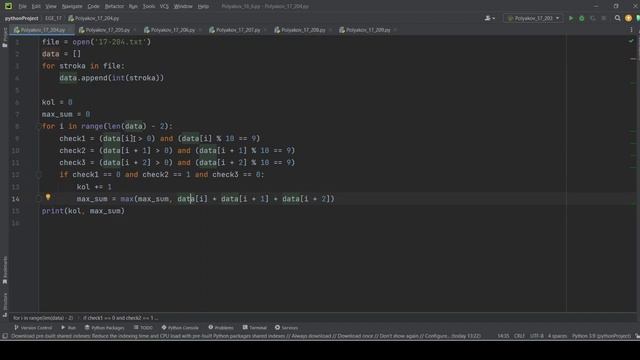Open the Navigate menu
Viewport: 640px width, 360px height.
[x=72, y=7]
